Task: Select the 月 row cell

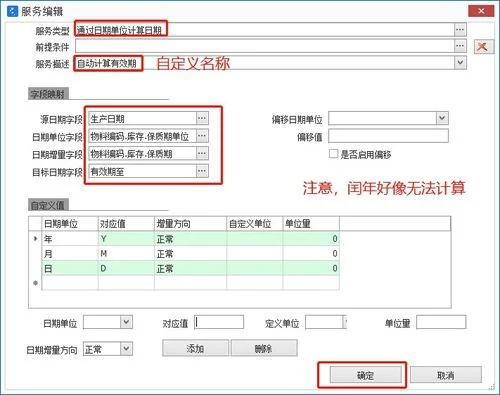Action: [x=70, y=254]
